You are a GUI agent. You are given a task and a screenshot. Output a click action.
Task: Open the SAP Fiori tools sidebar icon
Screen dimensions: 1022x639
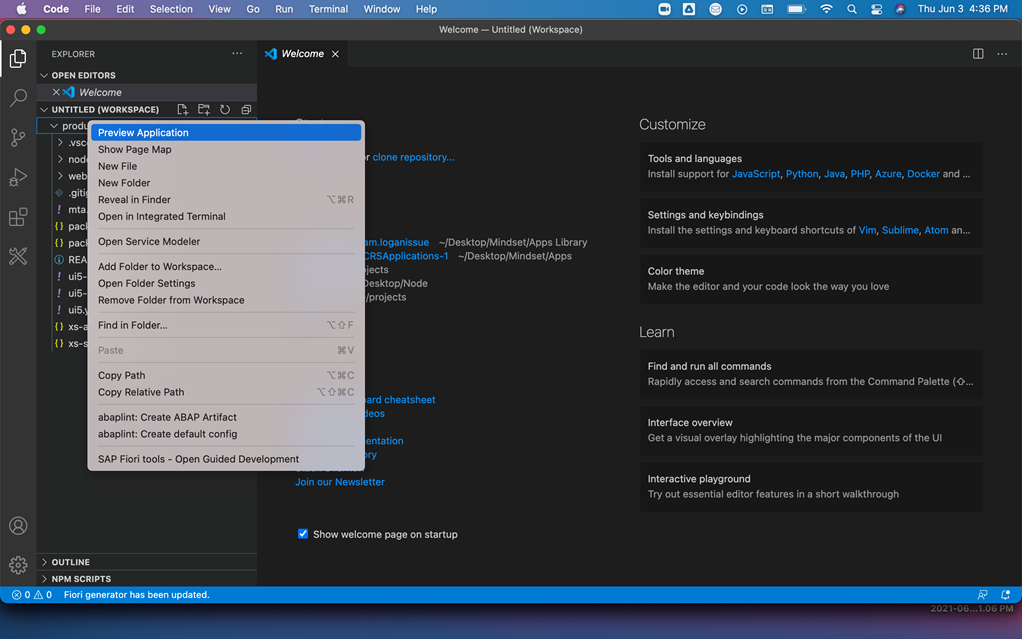pyautogui.click(x=18, y=256)
